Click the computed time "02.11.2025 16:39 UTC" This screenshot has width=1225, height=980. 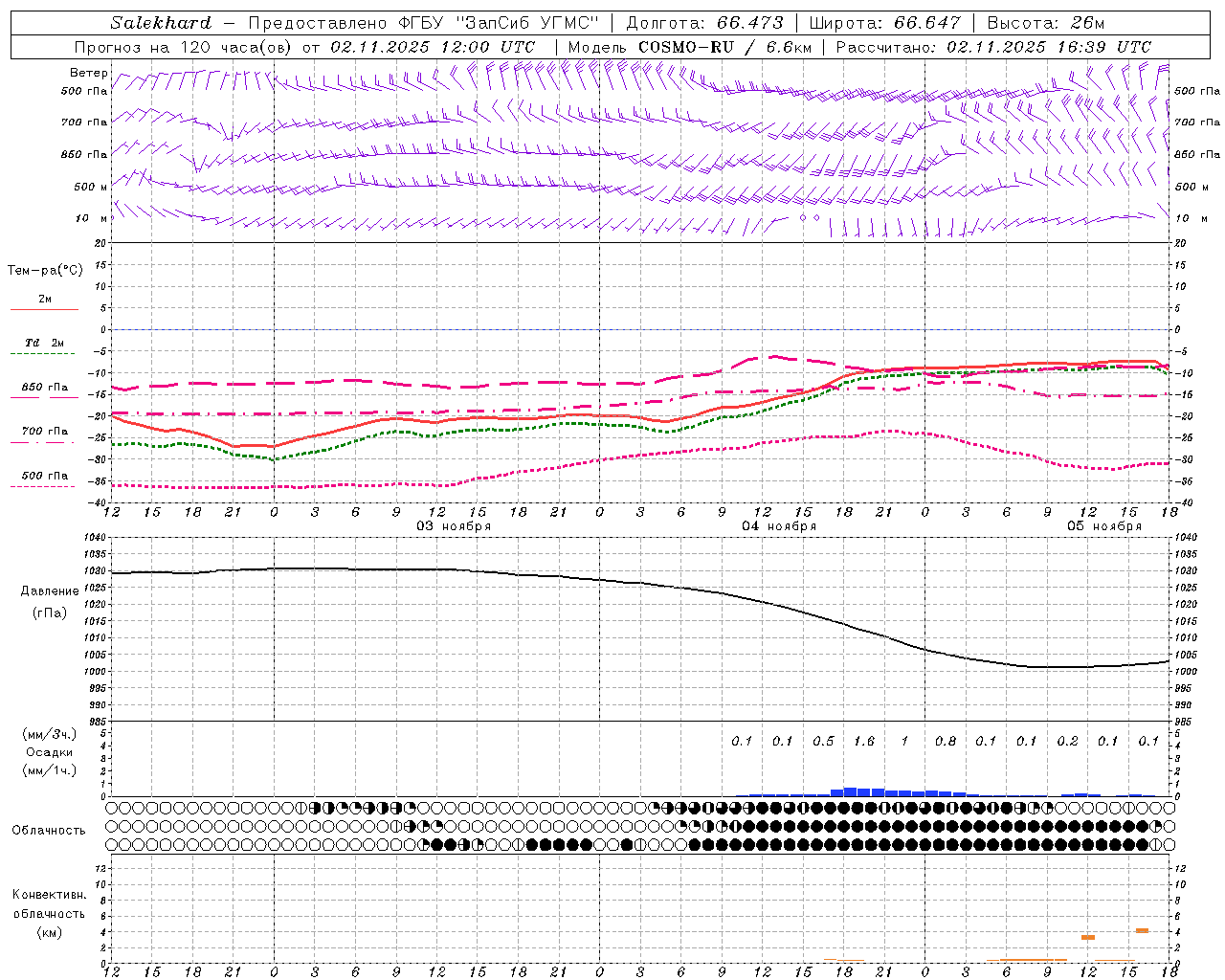pos(1049,47)
